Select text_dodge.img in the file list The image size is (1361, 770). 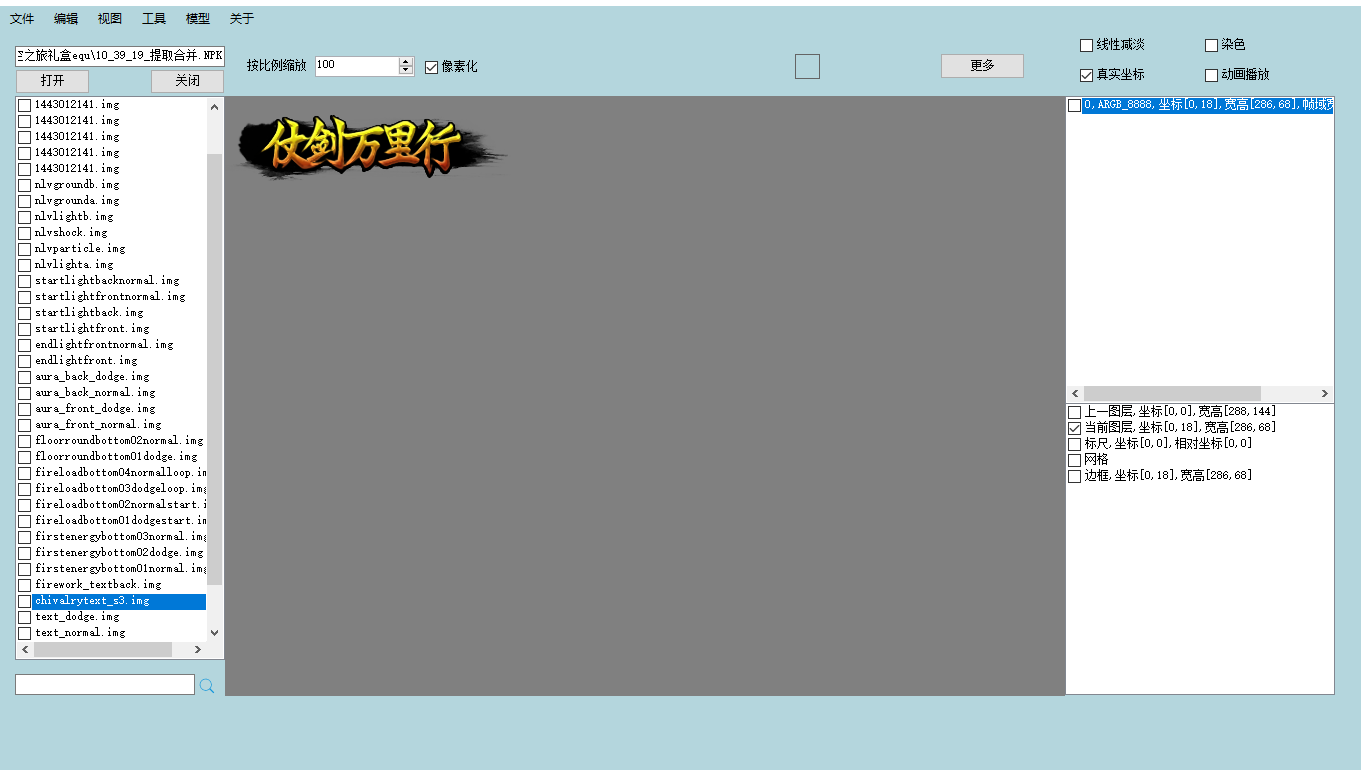(x=77, y=617)
